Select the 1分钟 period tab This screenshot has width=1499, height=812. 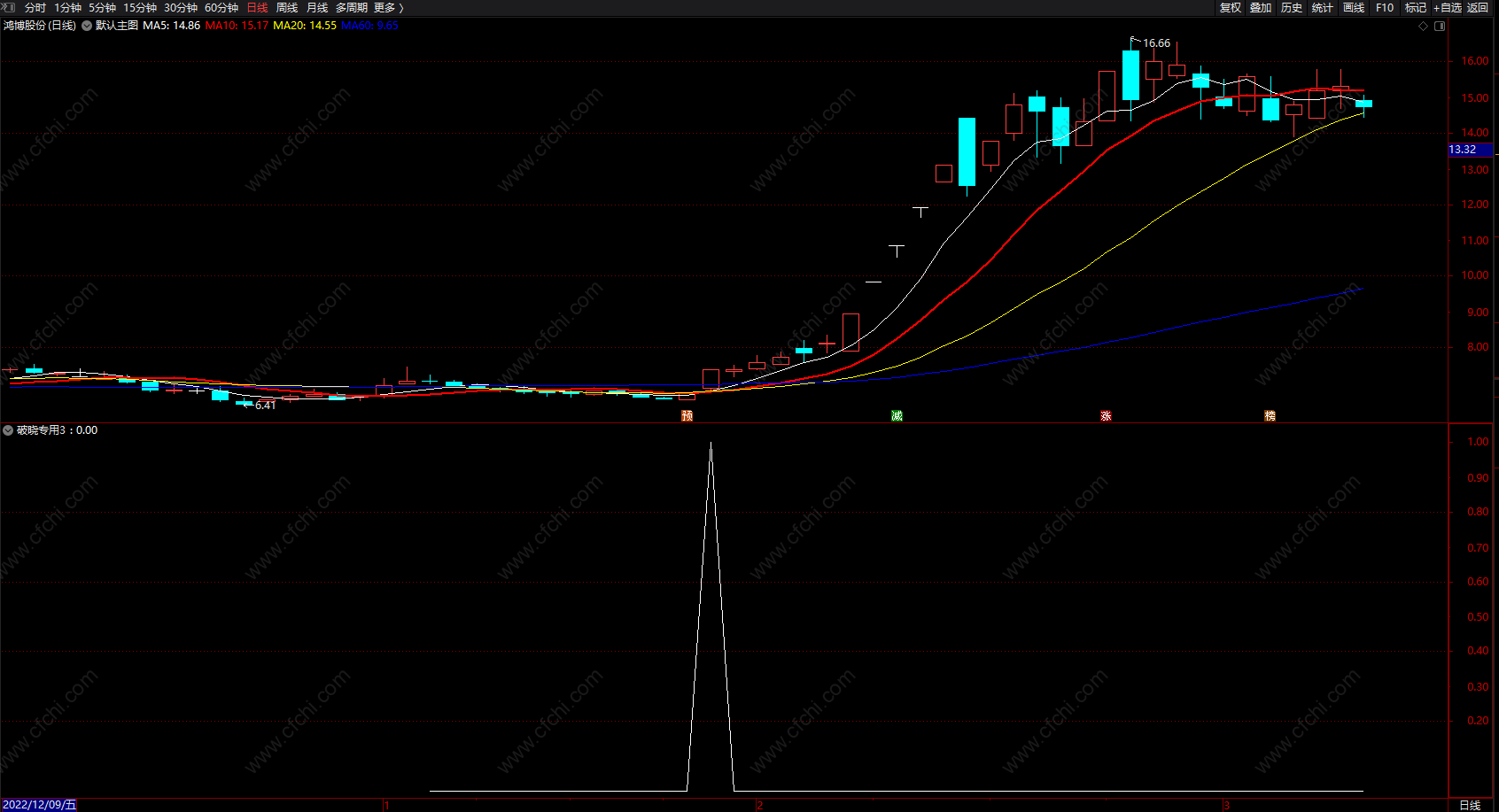[x=68, y=7]
